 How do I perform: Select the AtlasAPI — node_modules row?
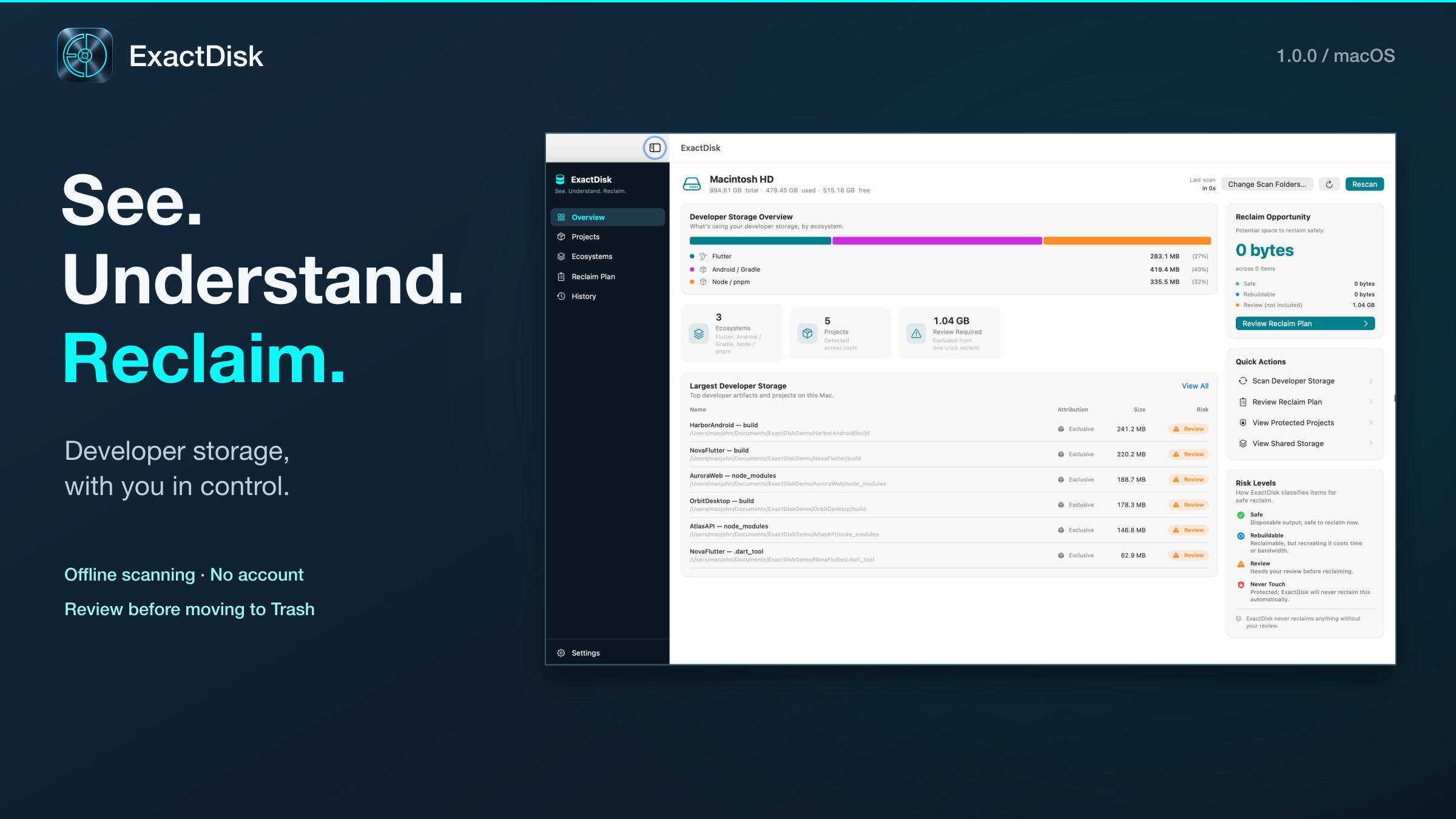point(949,530)
